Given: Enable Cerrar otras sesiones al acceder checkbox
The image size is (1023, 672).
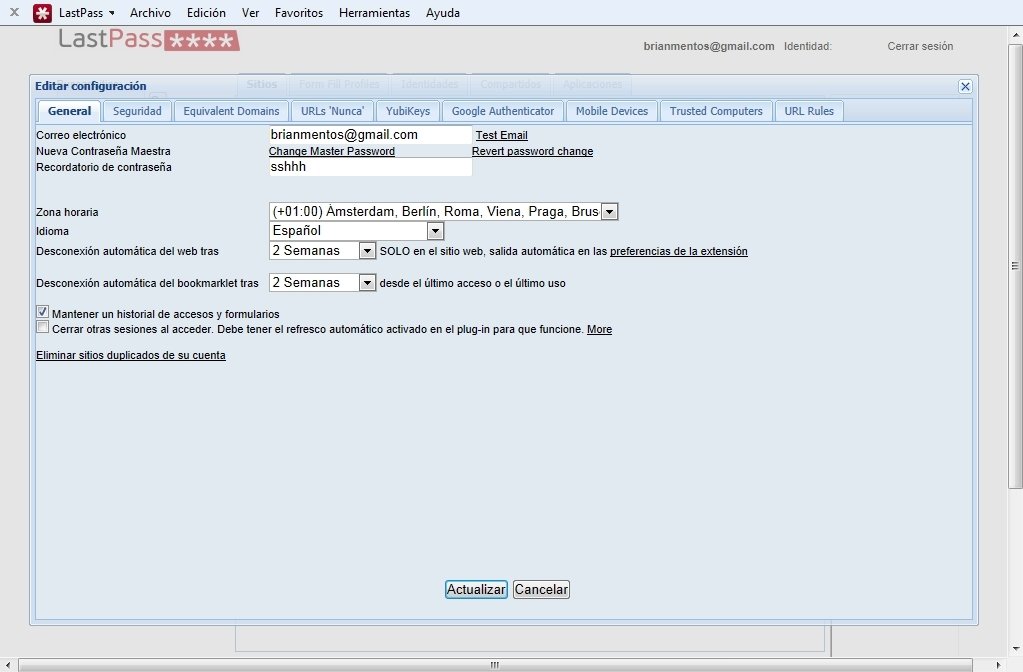Looking at the screenshot, I should [42, 327].
